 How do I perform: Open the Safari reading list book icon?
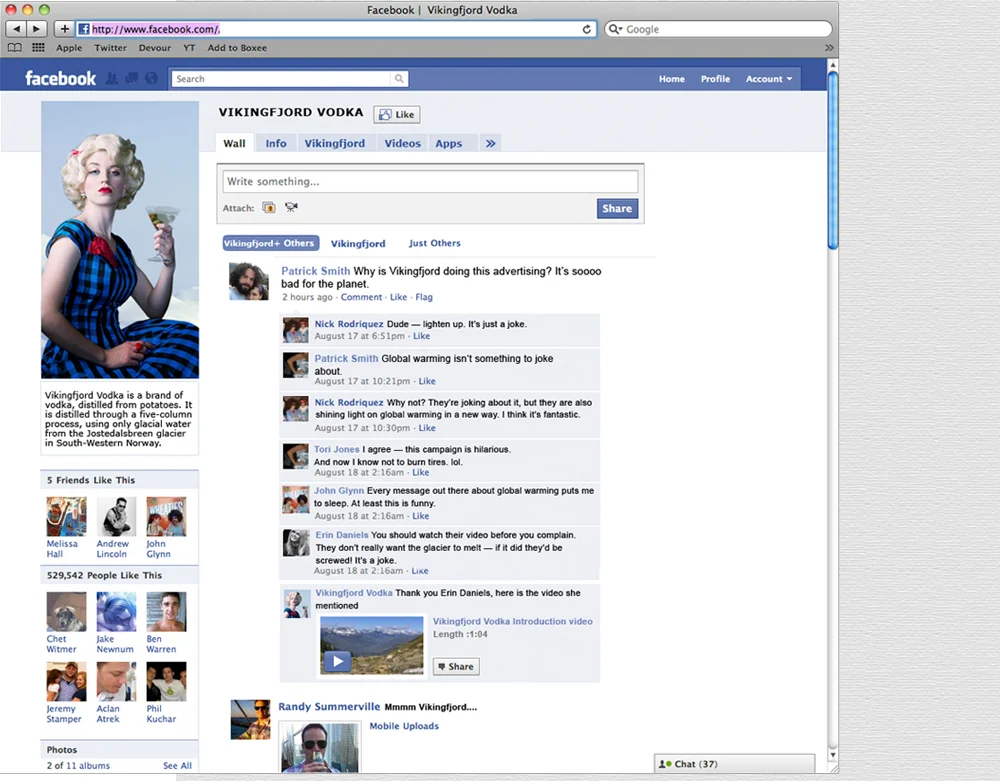15,48
